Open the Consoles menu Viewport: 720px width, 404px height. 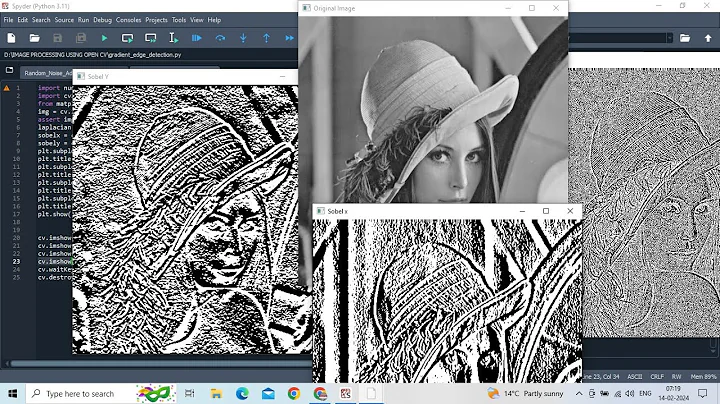coord(128,20)
